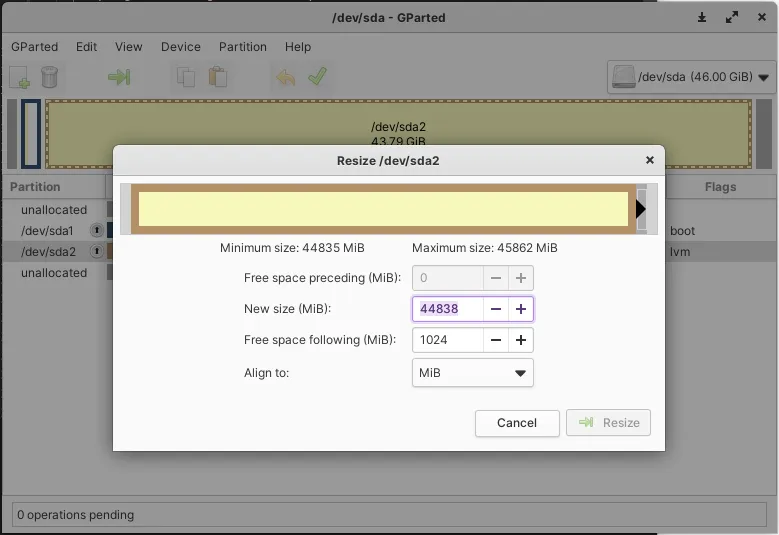Click the New size input field

[448, 309]
